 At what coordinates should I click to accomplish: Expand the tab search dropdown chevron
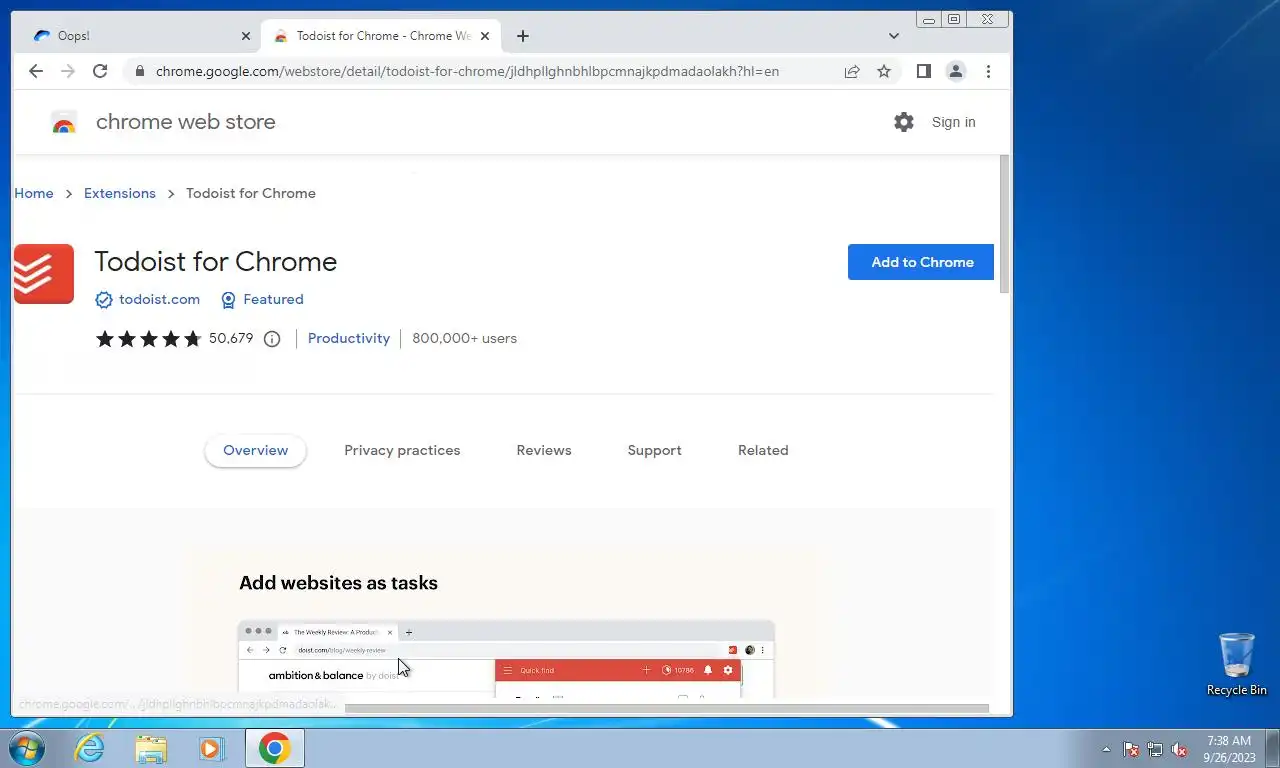pyautogui.click(x=894, y=36)
